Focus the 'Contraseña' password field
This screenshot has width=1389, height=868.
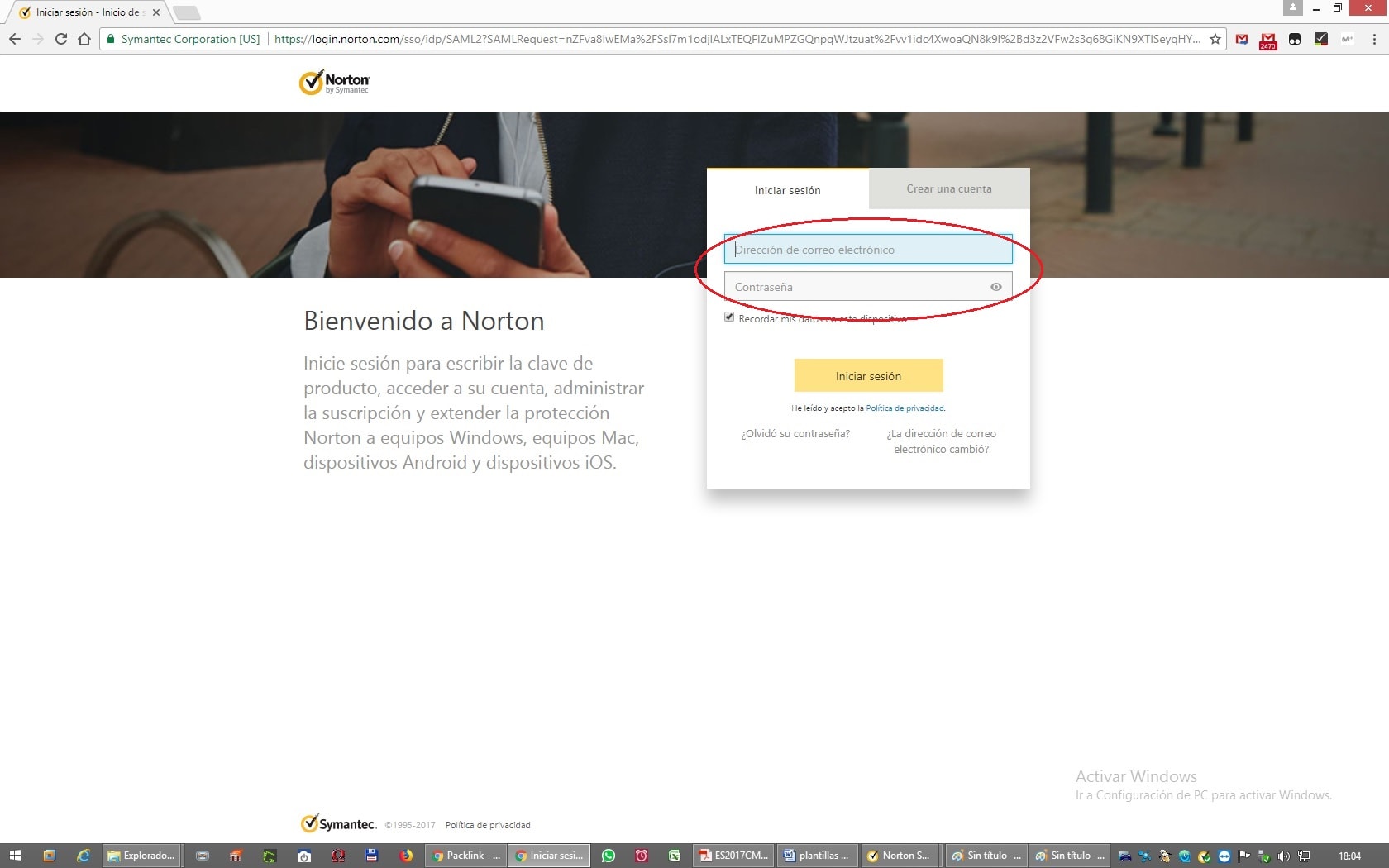point(868,287)
